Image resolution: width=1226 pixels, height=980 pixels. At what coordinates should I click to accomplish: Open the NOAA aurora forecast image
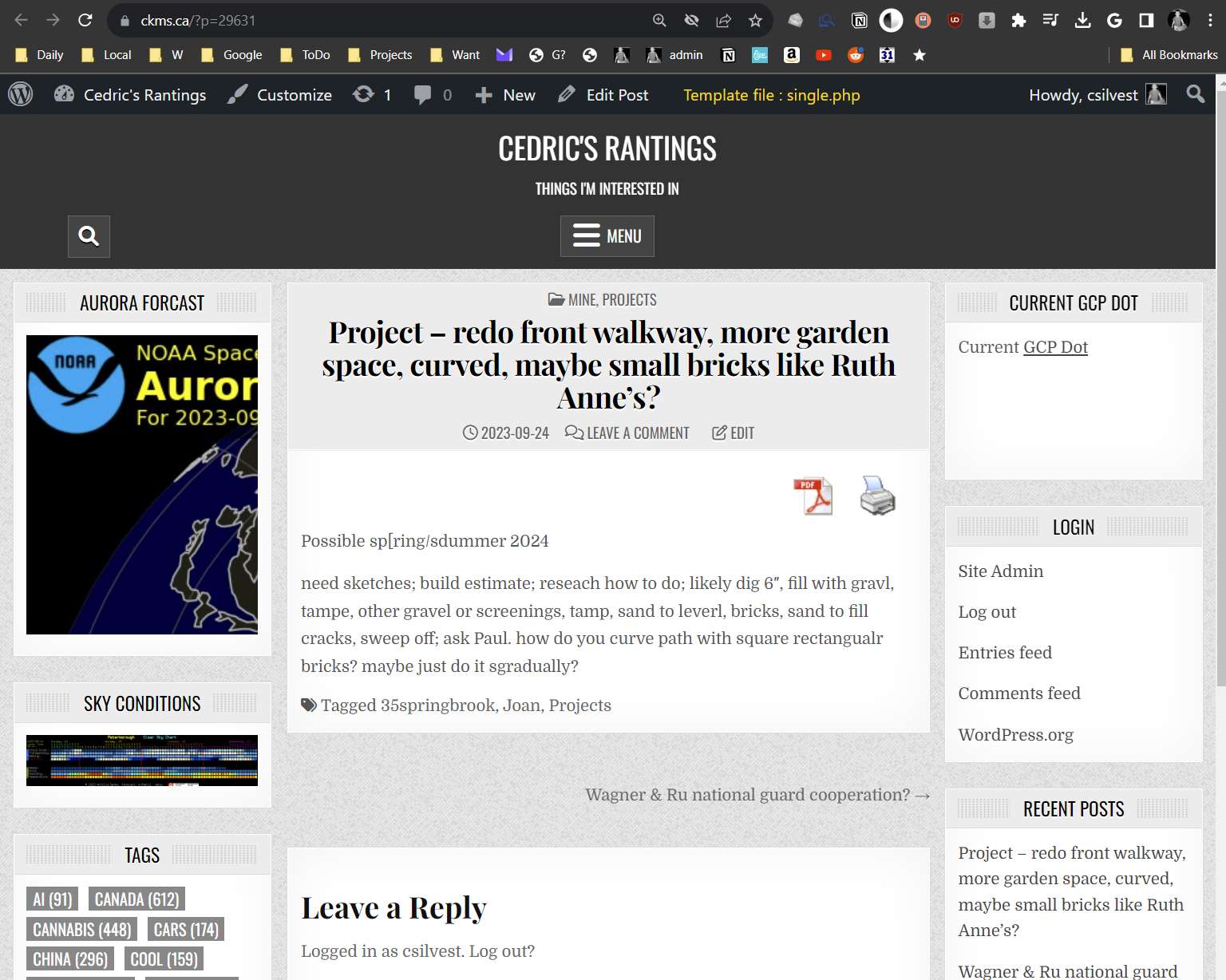point(142,484)
